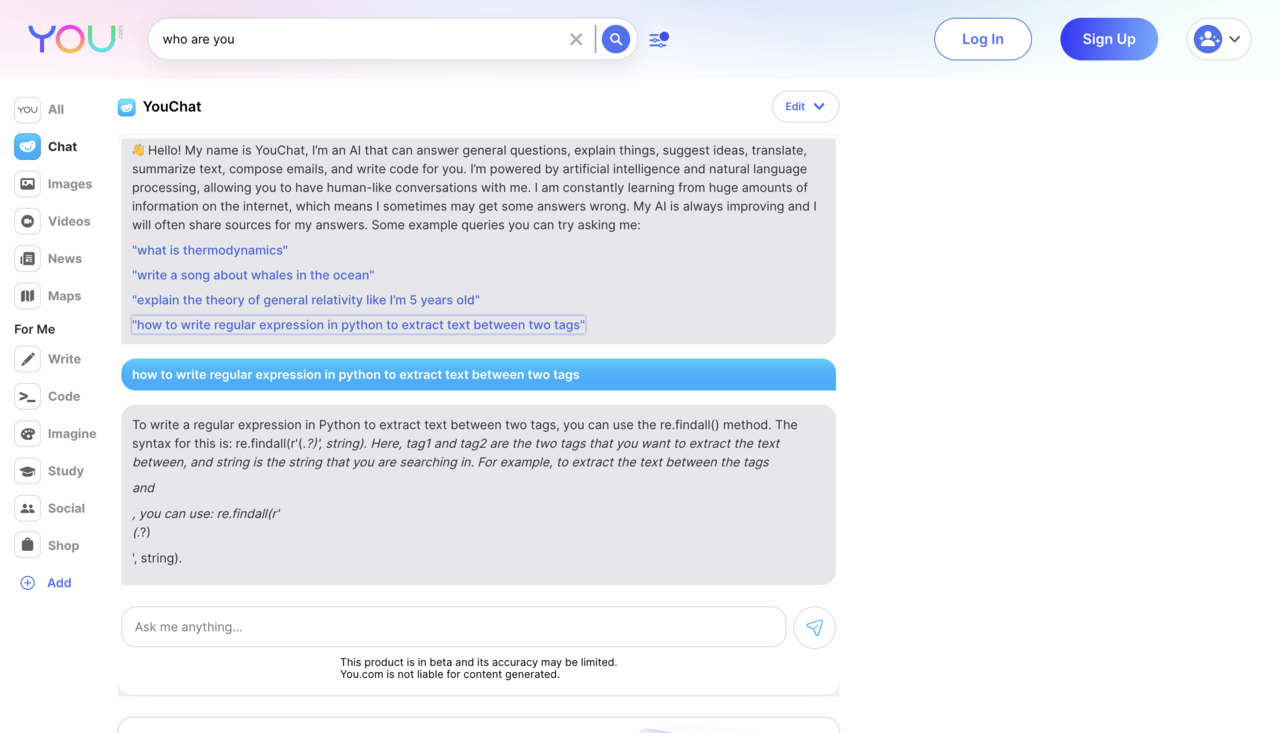Screen dimensions: 1280x733
Task: Click the blue user question message bubble
Action: 478,375
